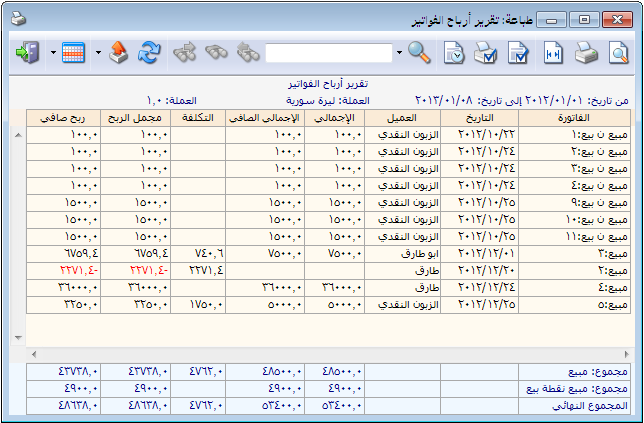Image resolution: width=644 pixels, height=423 pixels.
Task: Click the exit door icon in toolbar
Action: (27, 53)
